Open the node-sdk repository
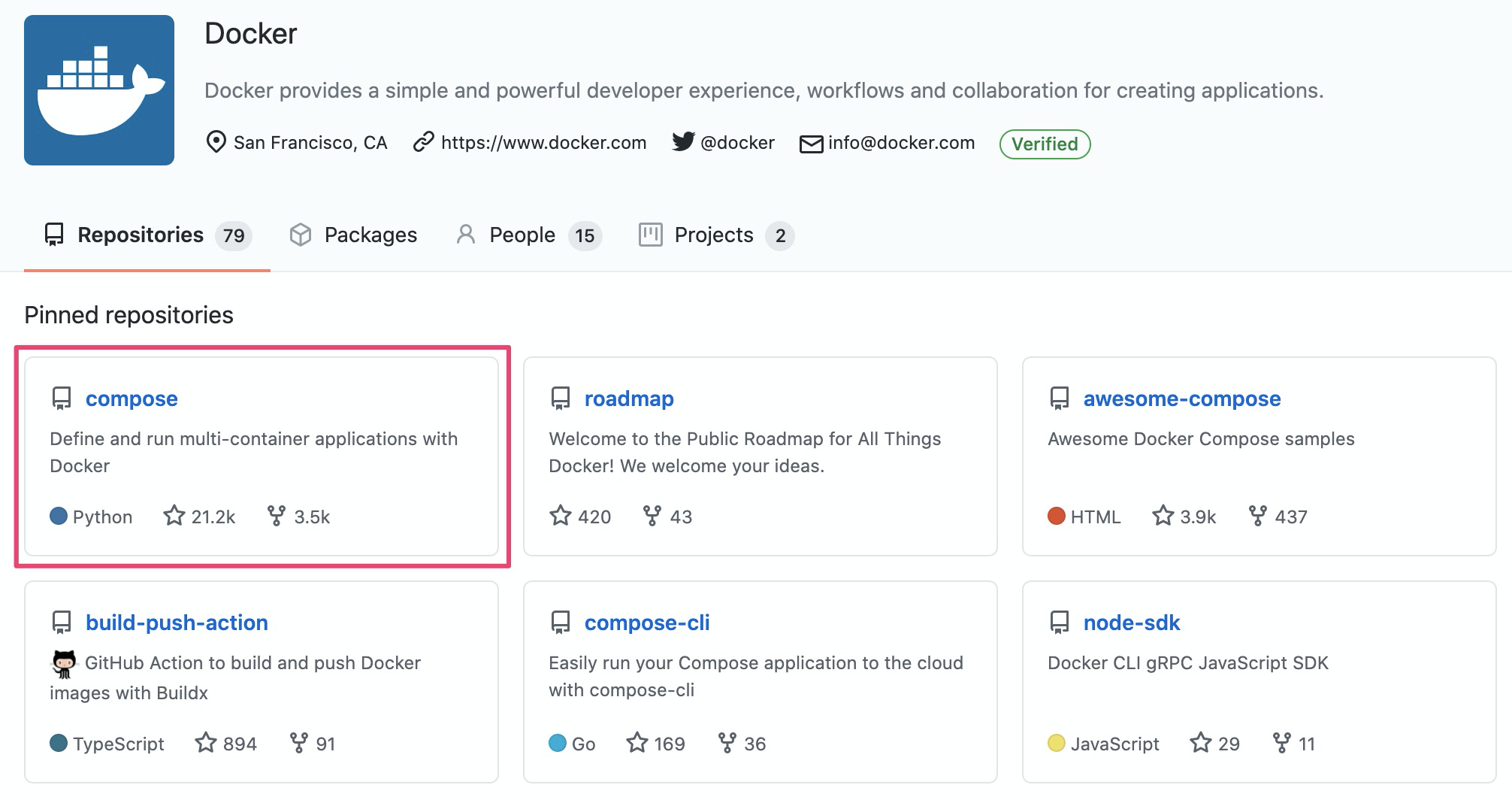This screenshot has height=800, width=1512. tap(1132, 623)
